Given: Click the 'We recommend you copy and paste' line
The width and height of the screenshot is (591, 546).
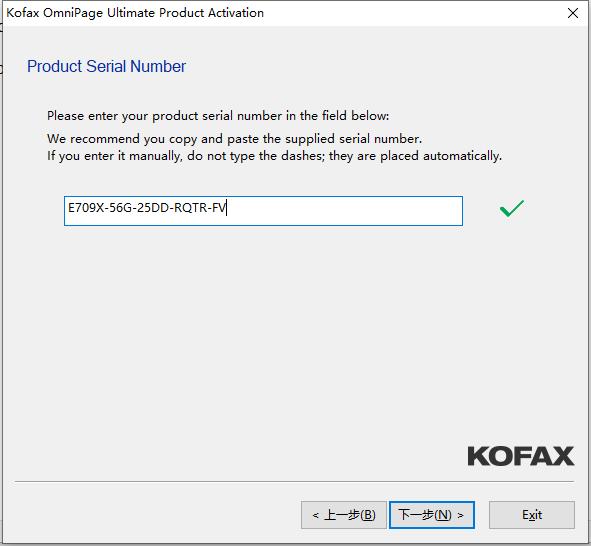Looking at the screenshot, I should [234, 139].
